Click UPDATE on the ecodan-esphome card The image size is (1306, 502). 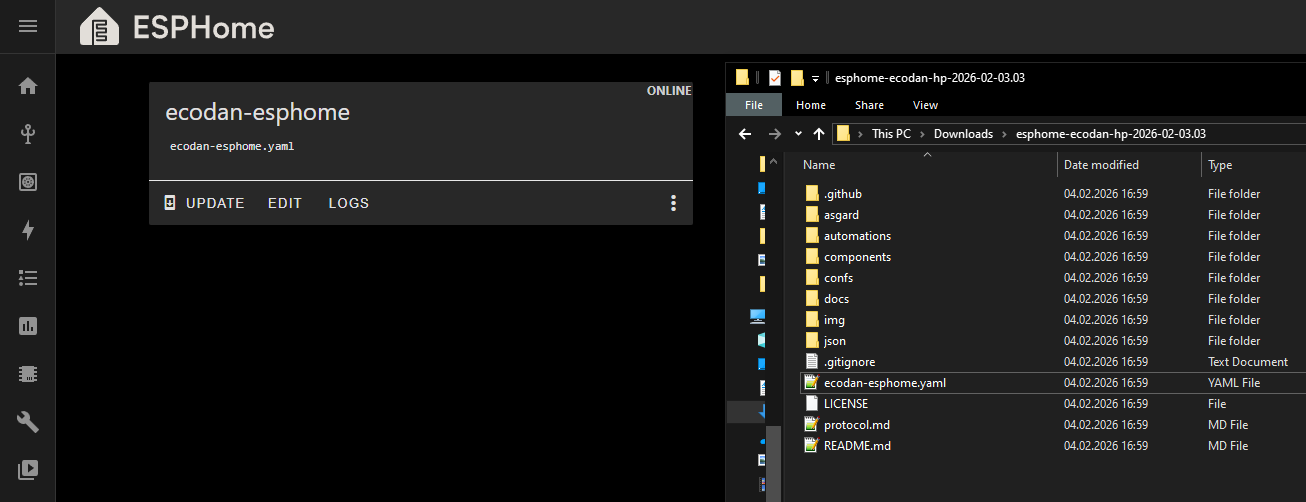204,203
